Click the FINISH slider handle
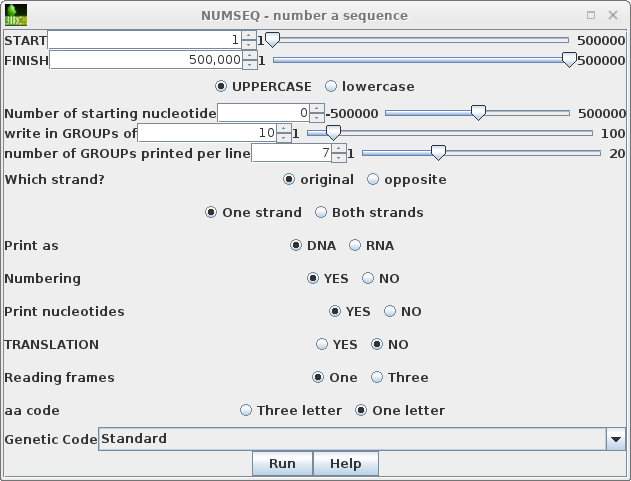The image size is (631, 481). click(x=569, y=60)
